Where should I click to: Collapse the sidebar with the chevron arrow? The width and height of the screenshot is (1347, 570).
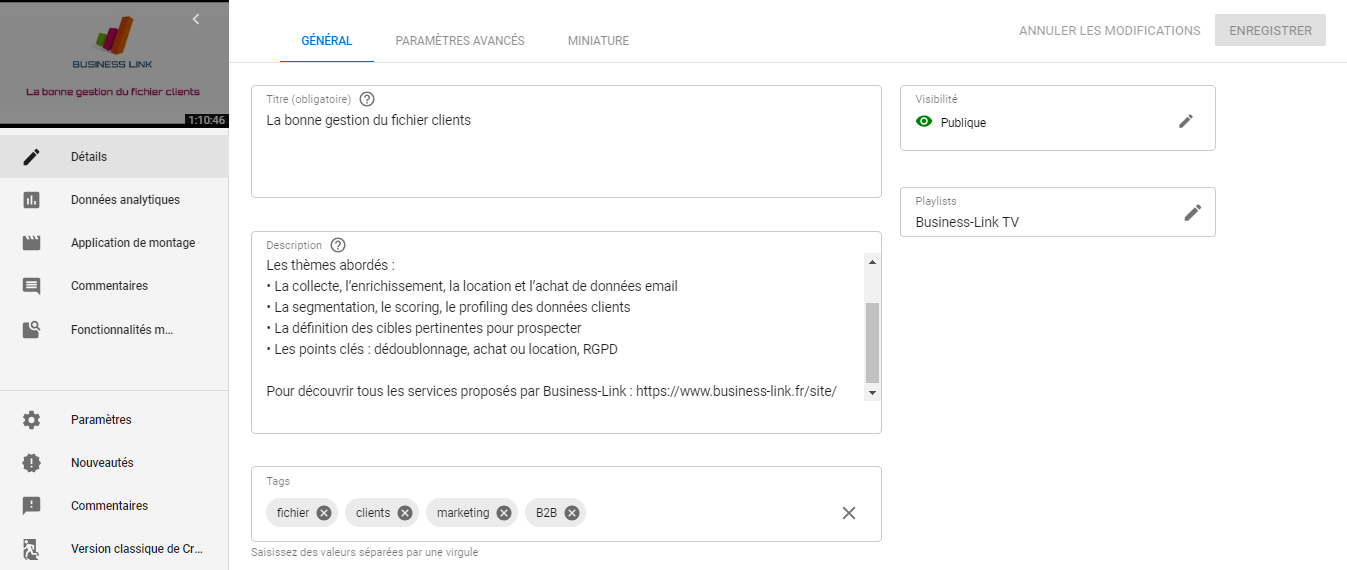coord(196,19)
